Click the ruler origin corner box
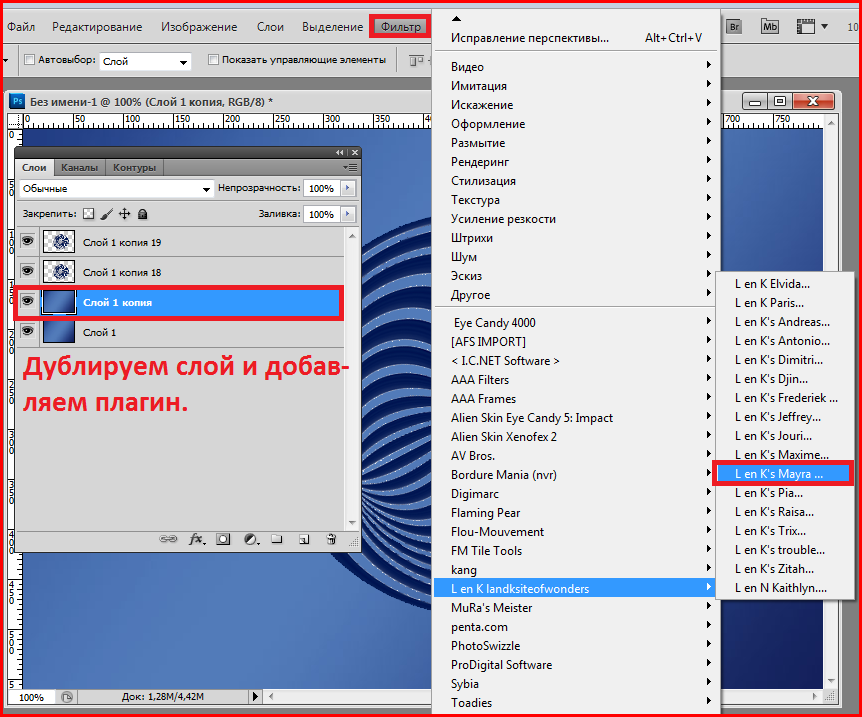The image size is (862, 717). tap(15, 121)
